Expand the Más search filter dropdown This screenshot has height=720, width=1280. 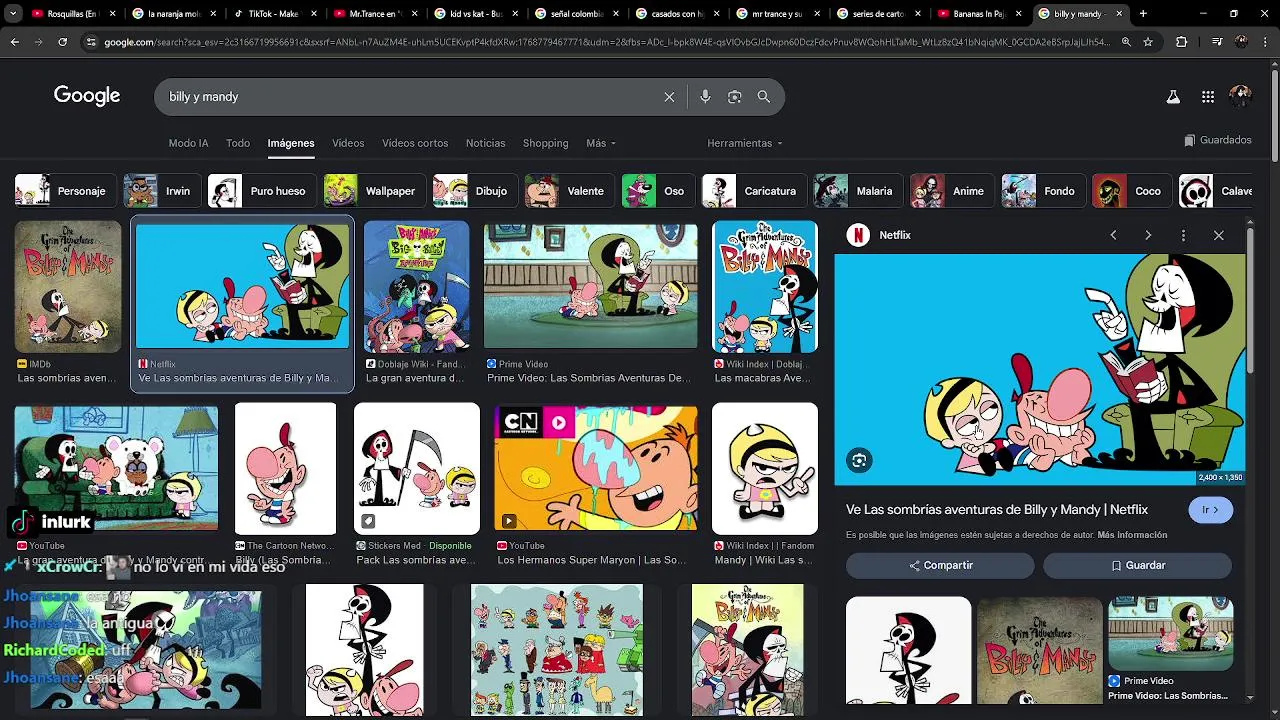(x=601, y=143)
